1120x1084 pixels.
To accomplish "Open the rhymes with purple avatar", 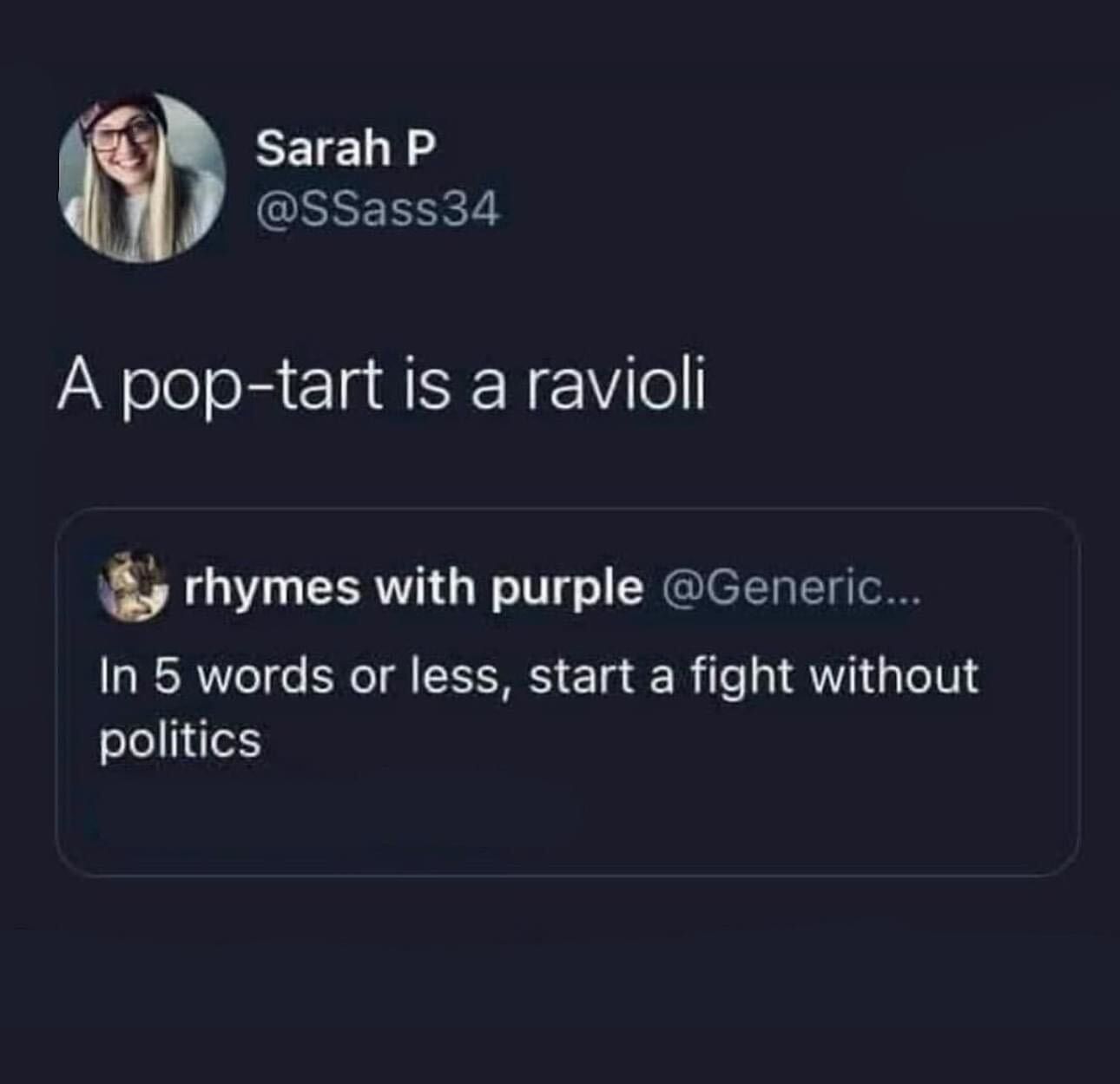I will [133, 585].
